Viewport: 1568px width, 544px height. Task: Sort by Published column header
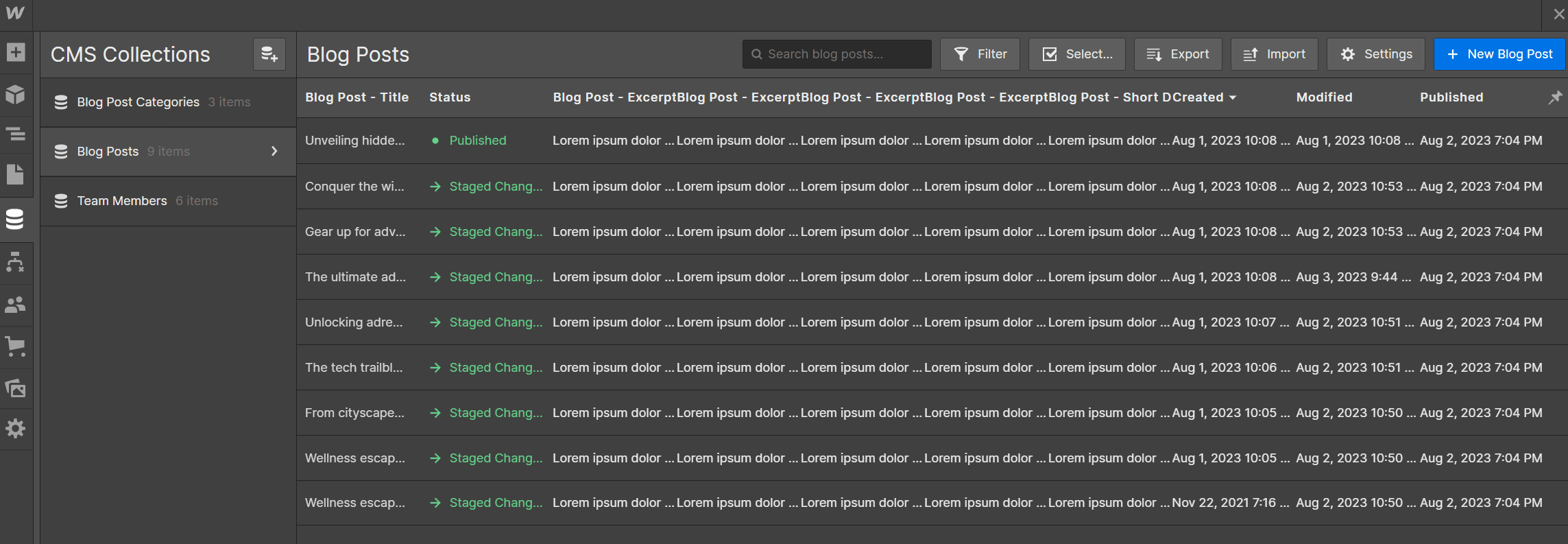point(1451,97)
